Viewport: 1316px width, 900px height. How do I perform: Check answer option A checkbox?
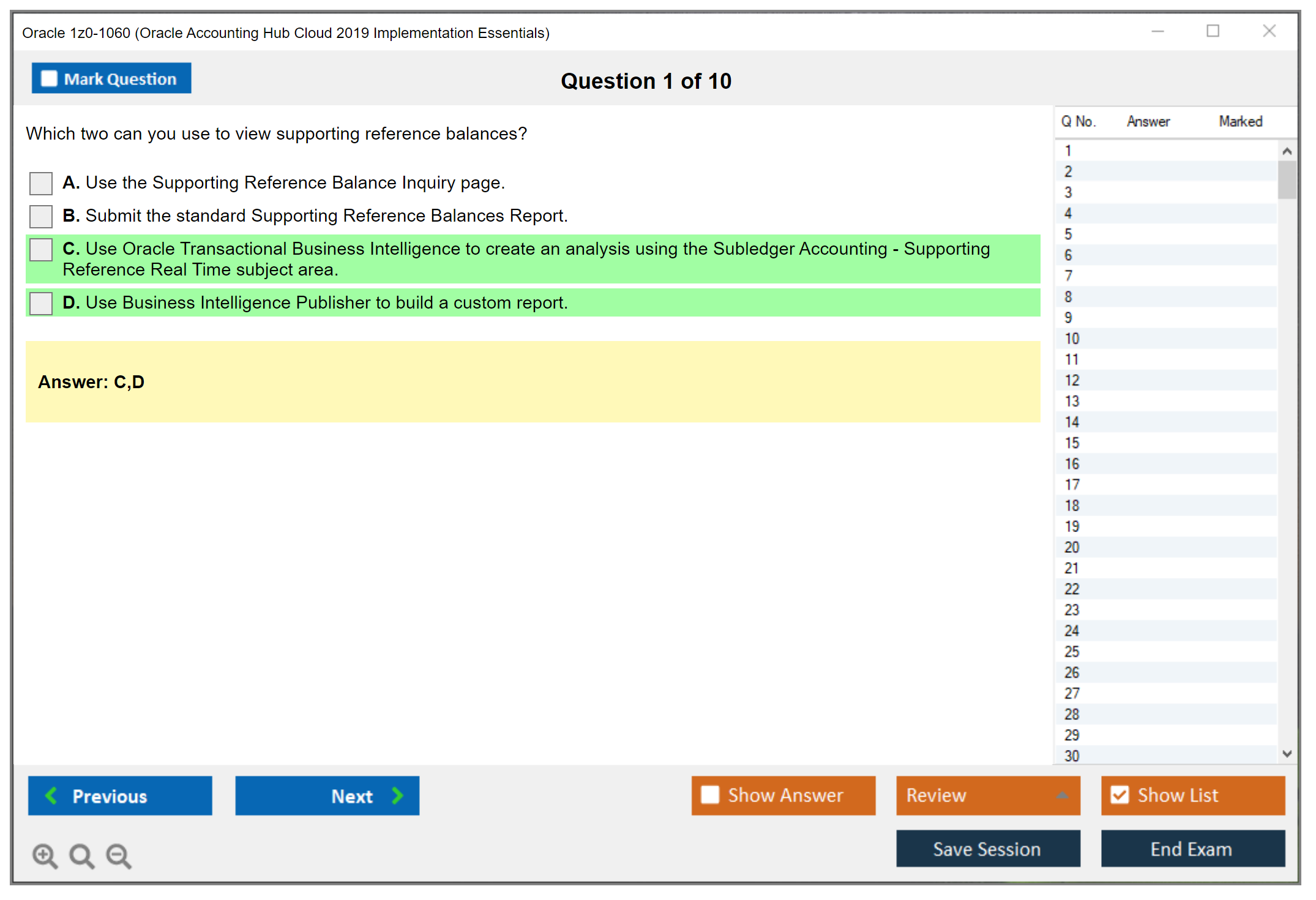pos(40,182)
